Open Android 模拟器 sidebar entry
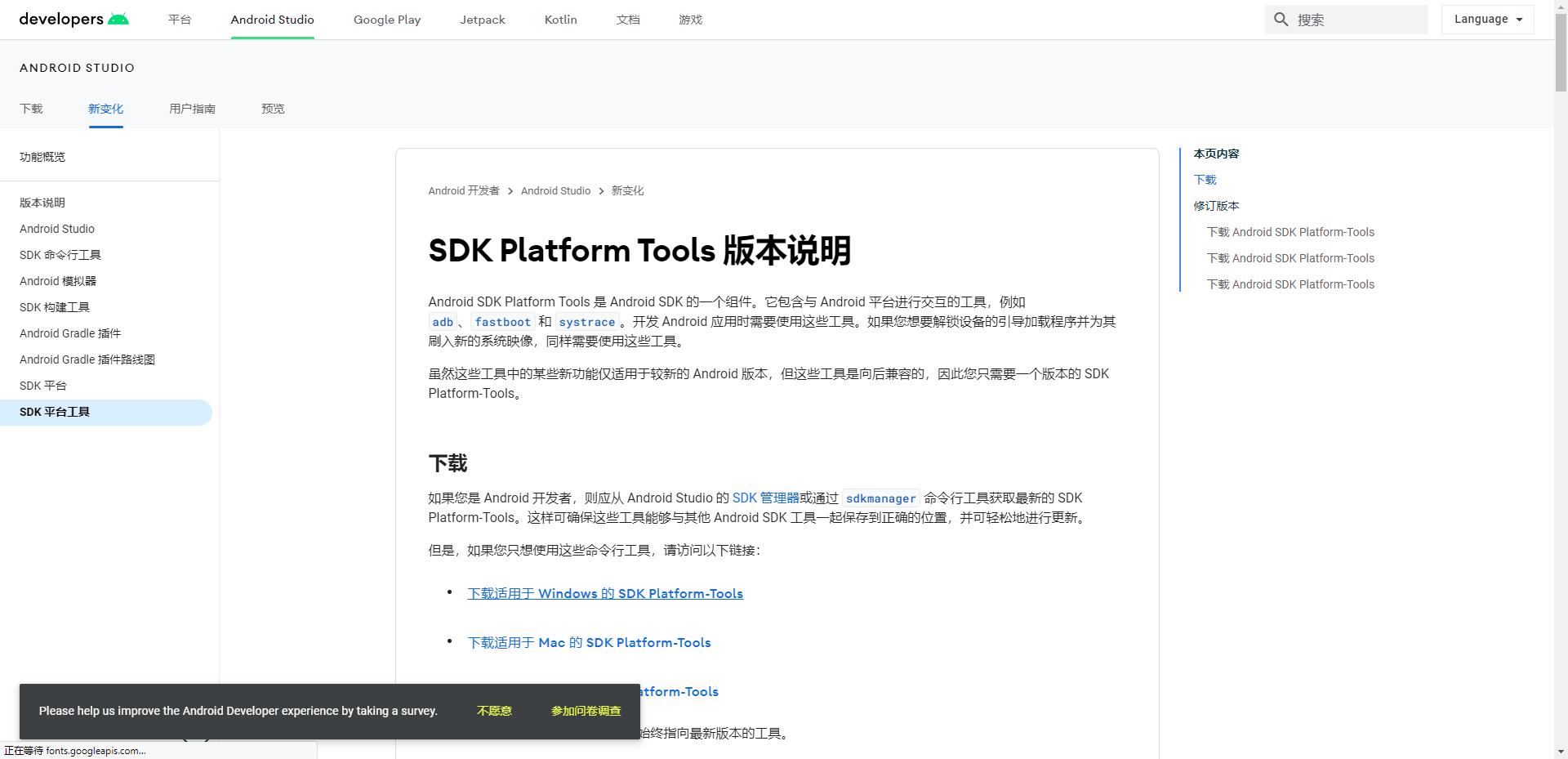 (58, 281)
